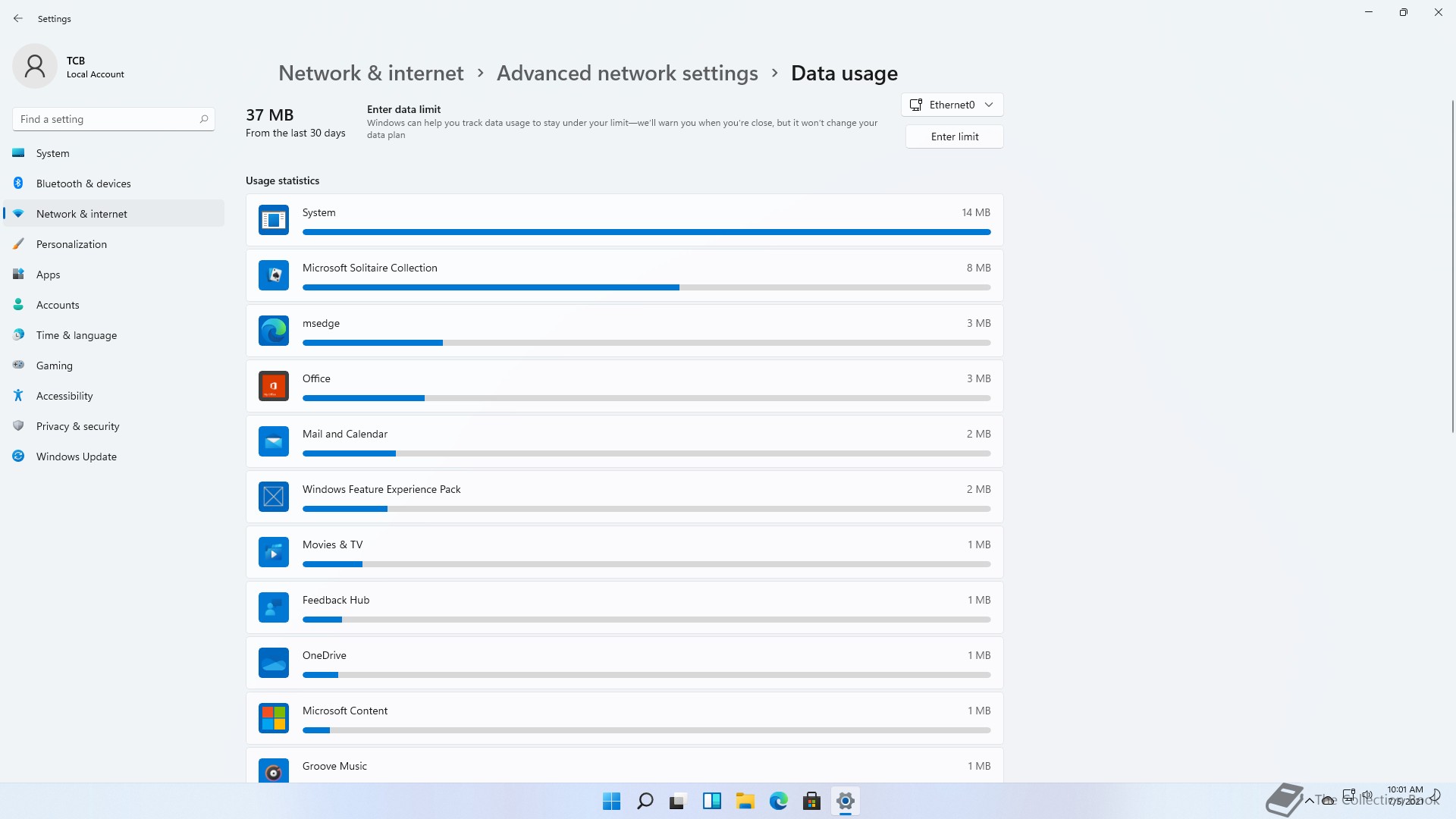Click the 'Feedback Hub' label
The image size is (1456, 819).
pyautogui.click(x=336, y=600)
